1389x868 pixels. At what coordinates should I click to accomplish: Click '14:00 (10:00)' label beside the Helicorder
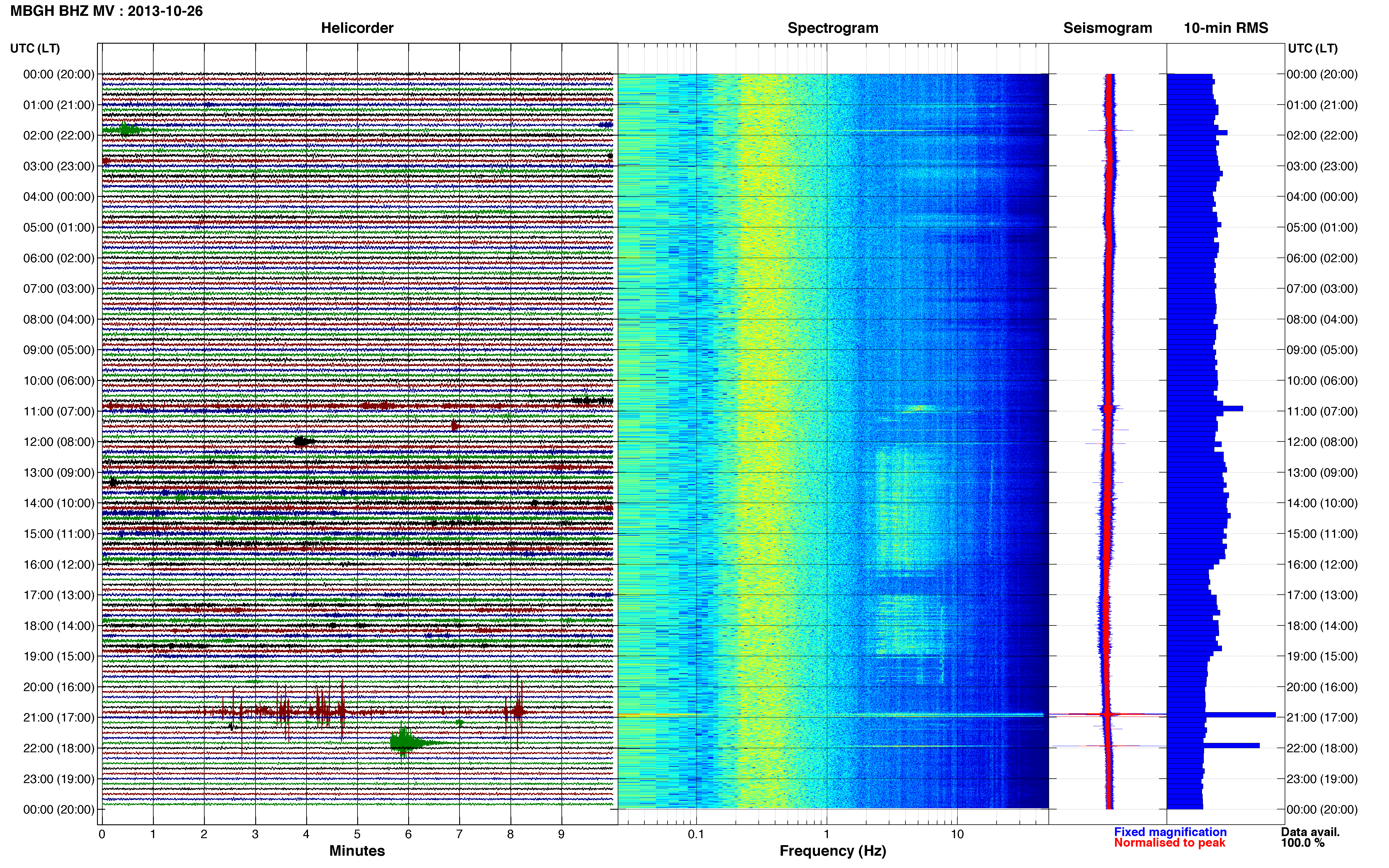coord(59,504)
